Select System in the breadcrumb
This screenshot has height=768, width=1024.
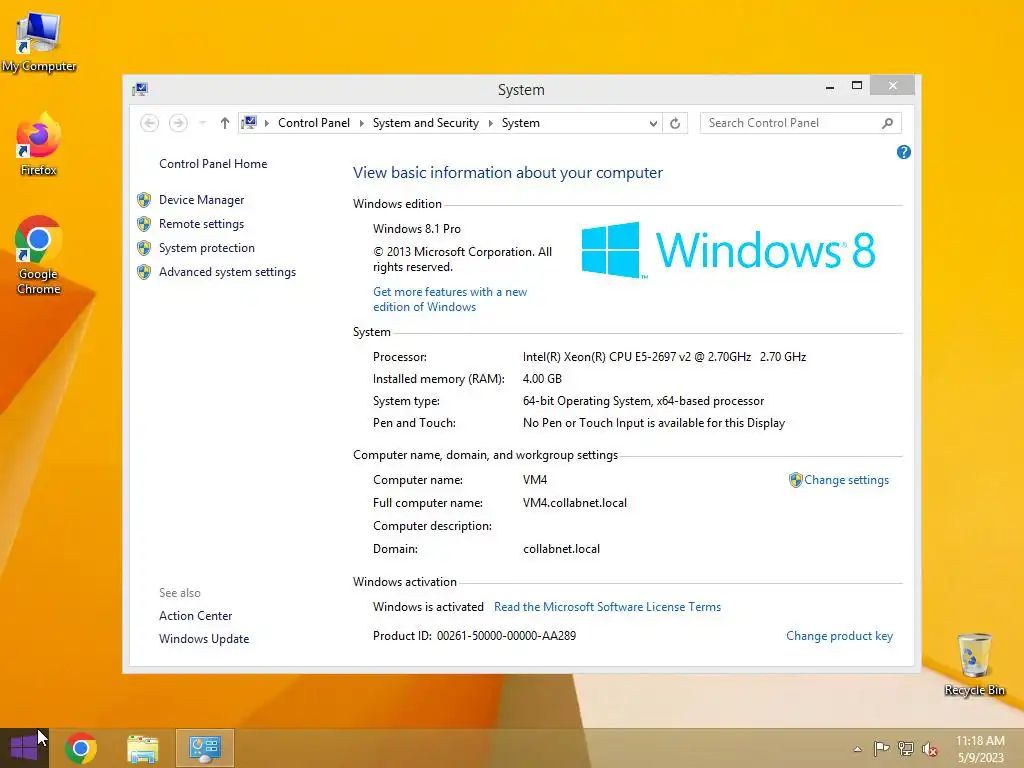[x=520, y=123]
